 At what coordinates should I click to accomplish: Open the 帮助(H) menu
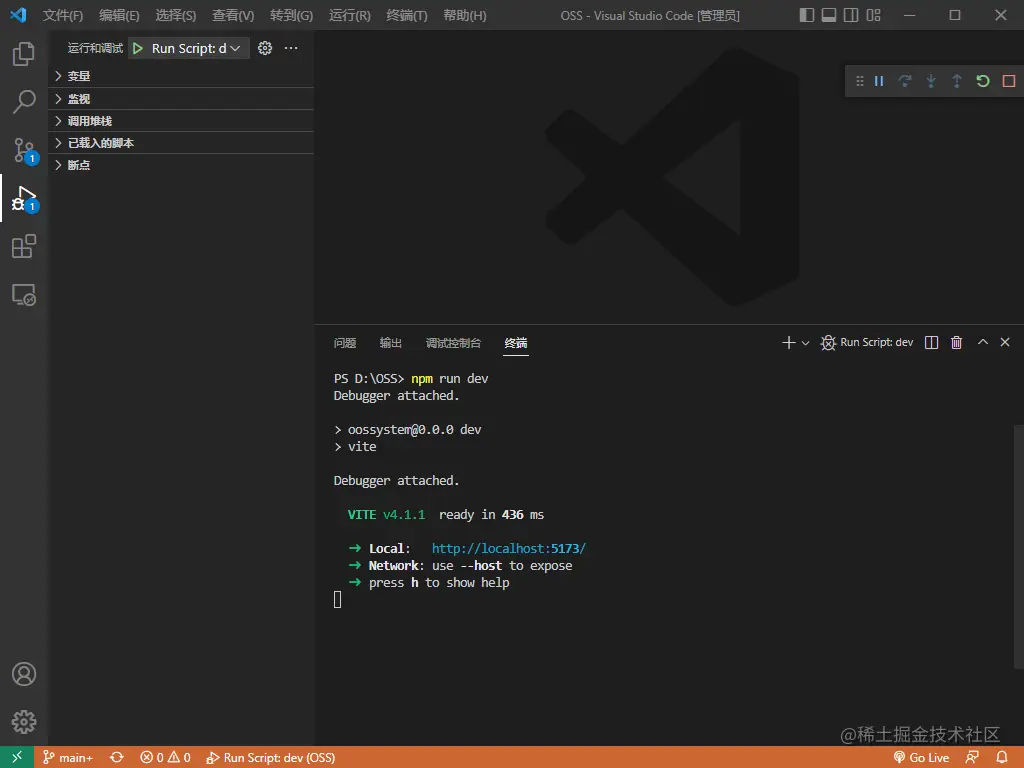point(464,15)
